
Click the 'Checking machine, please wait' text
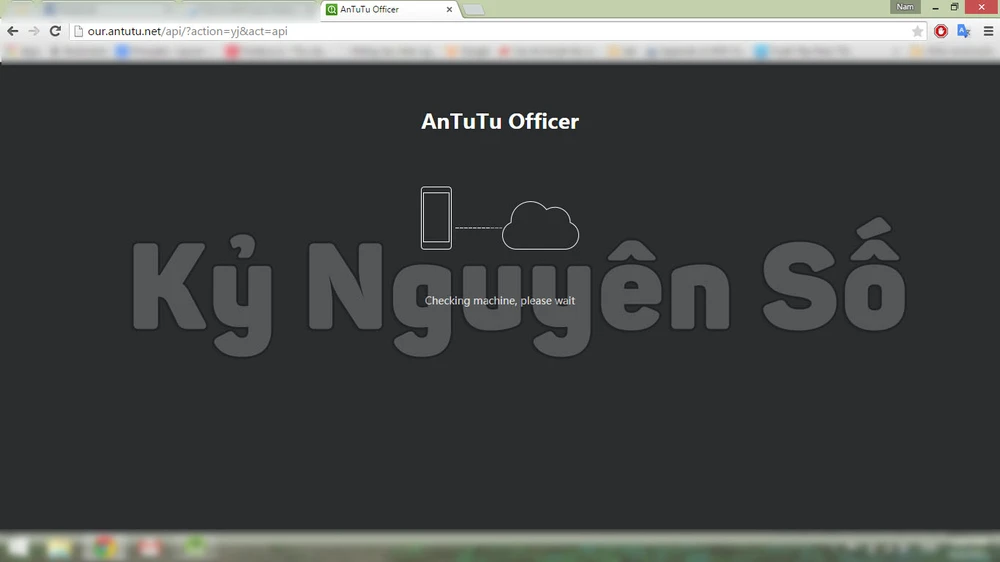[x=500, y=301]
